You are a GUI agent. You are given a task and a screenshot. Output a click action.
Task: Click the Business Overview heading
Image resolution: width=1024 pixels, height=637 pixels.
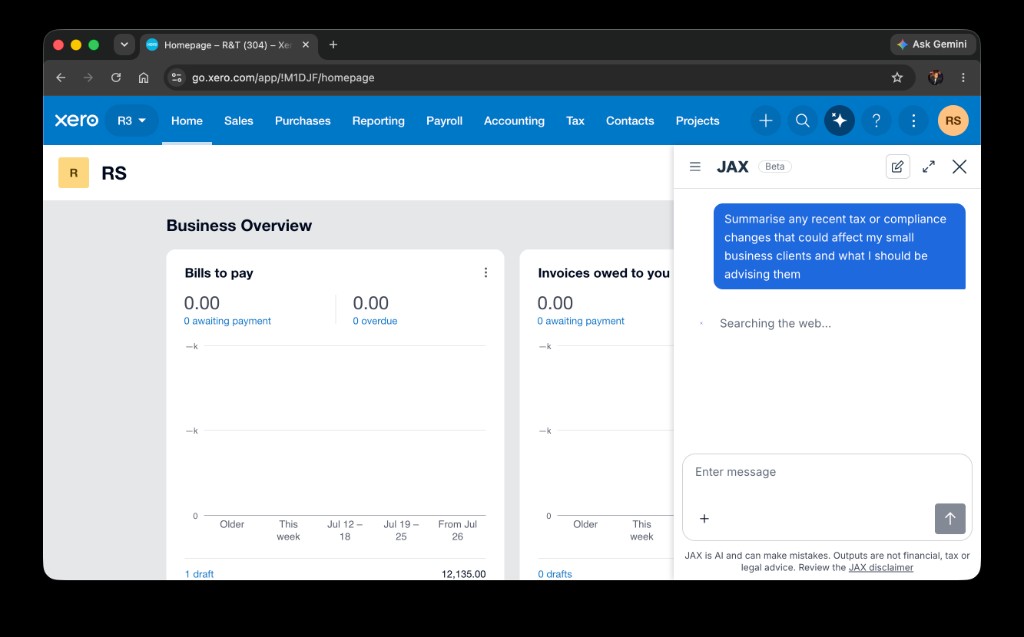pos(239,225)
